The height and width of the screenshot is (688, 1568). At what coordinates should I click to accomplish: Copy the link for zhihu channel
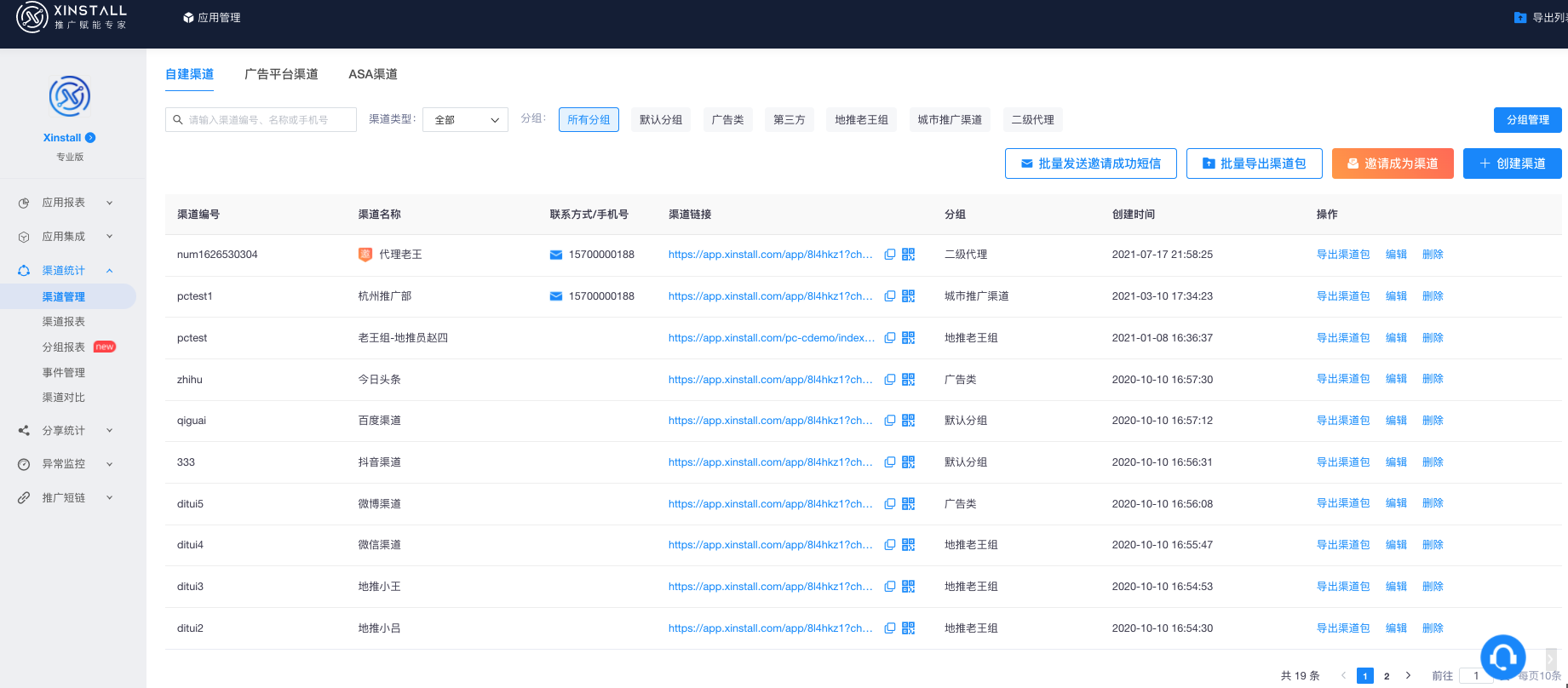point(889,380)
